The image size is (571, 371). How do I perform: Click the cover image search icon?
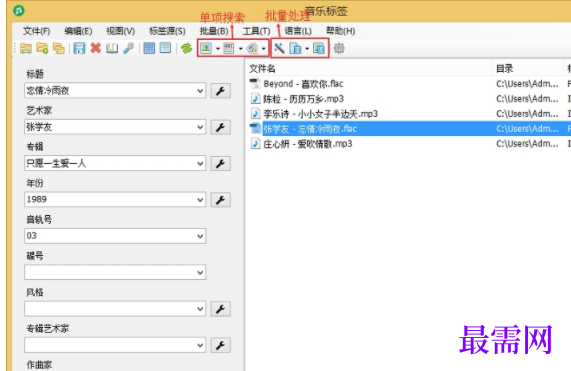coord(206,48)
